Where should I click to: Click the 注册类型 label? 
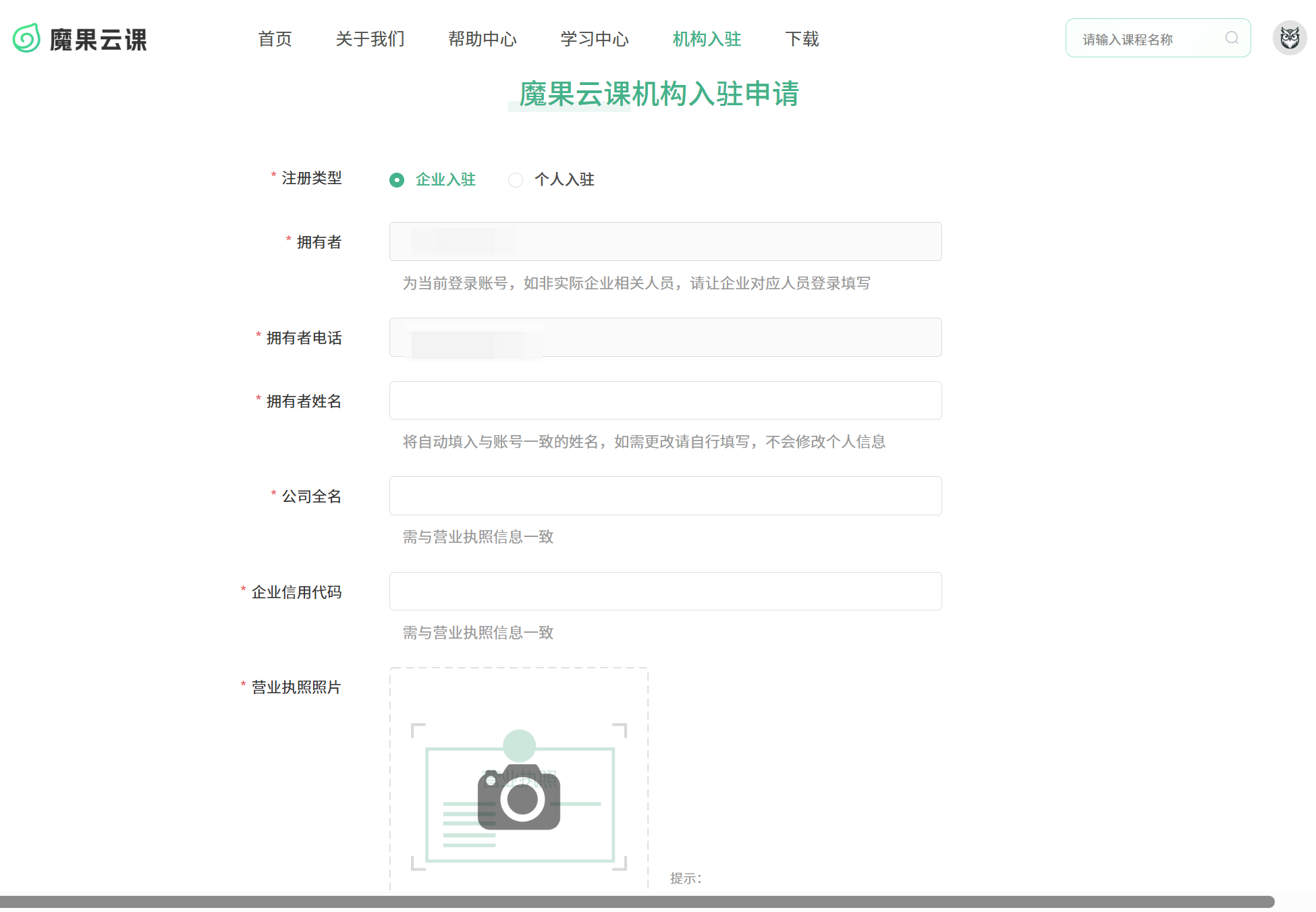[312, 178]
